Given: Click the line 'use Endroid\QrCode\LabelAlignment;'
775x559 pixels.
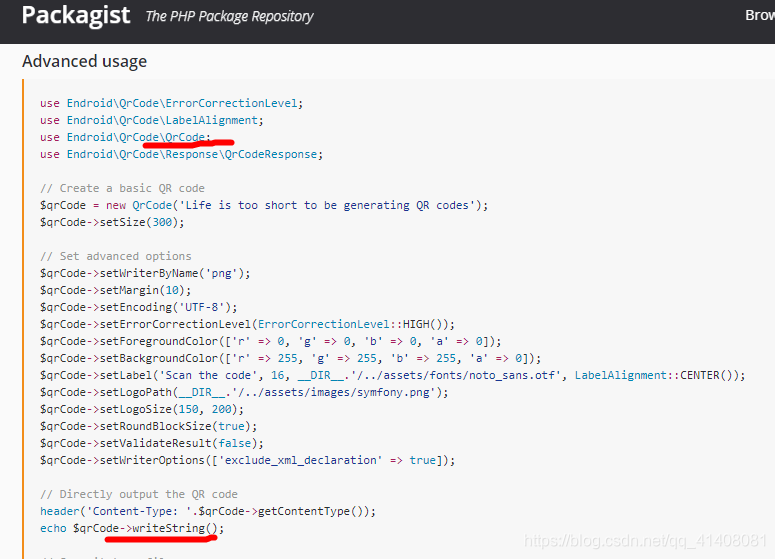Looking at the screenshot, I should (x=152, y=120).
